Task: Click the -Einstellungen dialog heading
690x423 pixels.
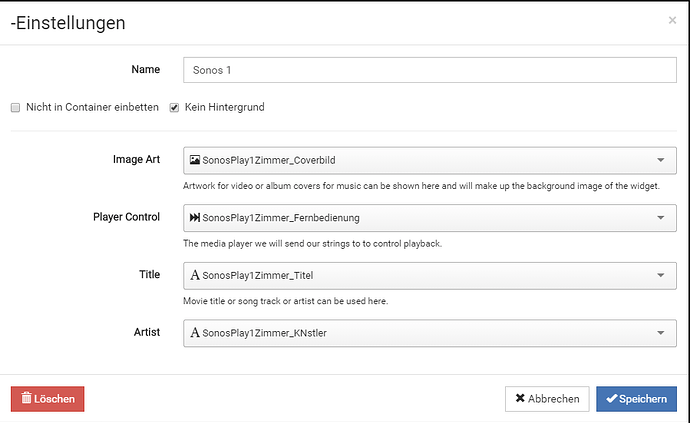Action: pos(68,23)
